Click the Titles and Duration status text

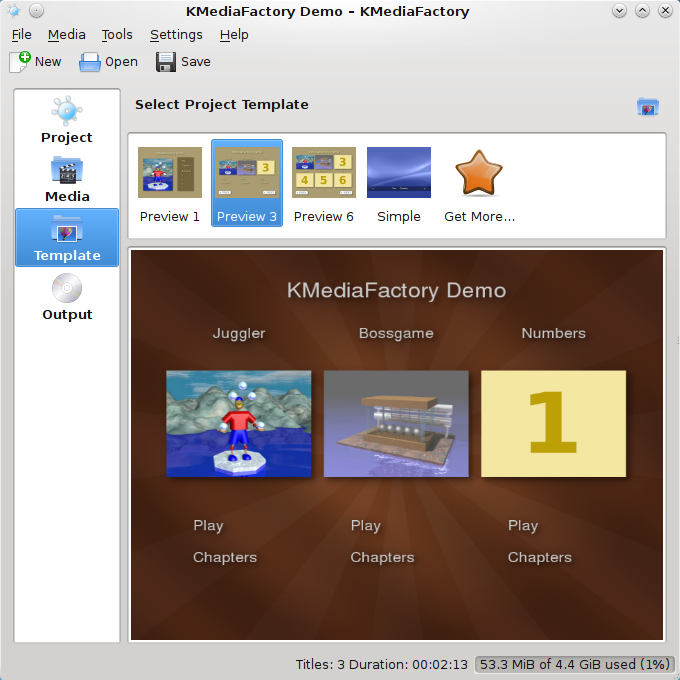(x=382, y=664)
